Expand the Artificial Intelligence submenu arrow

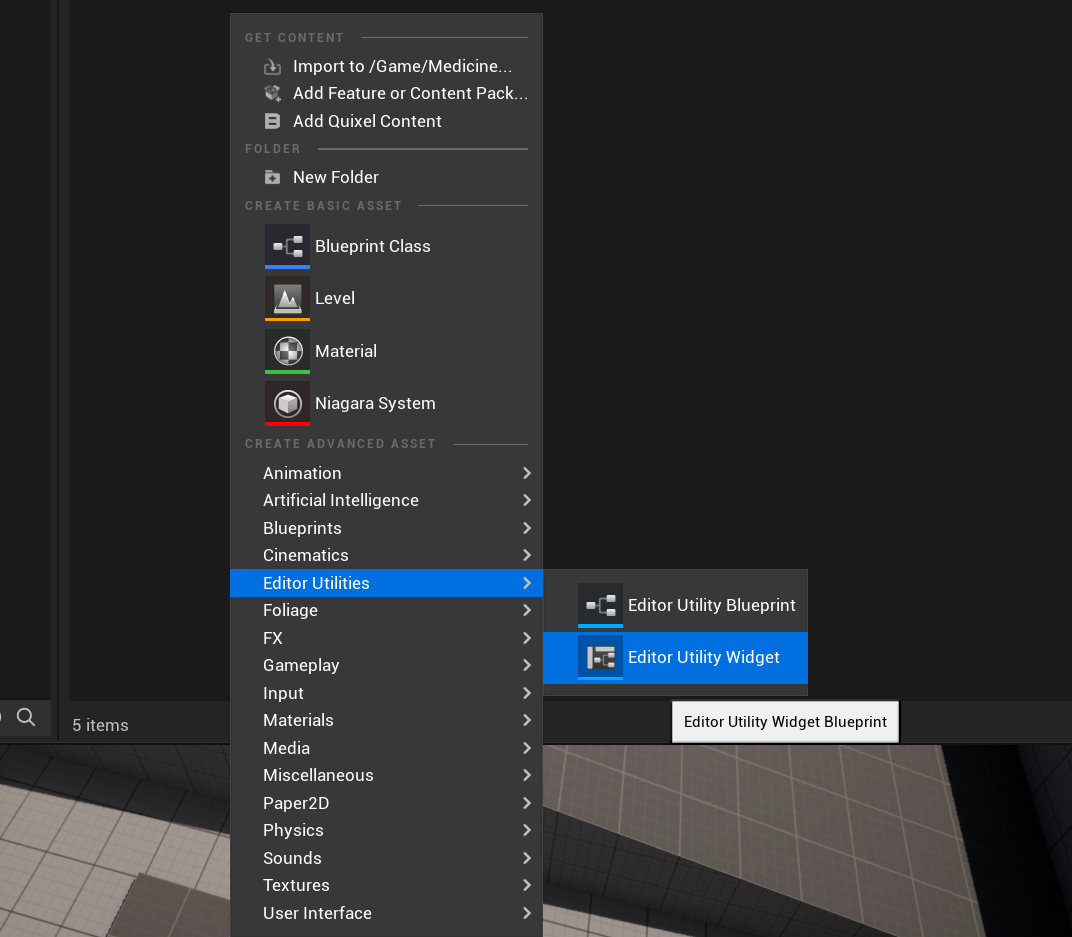(526, 500)
